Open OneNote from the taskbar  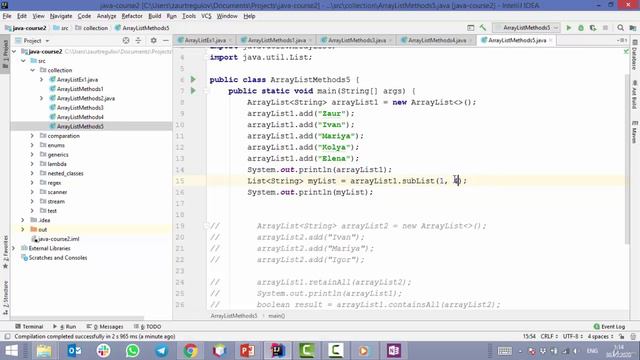[x=393, y=351]
